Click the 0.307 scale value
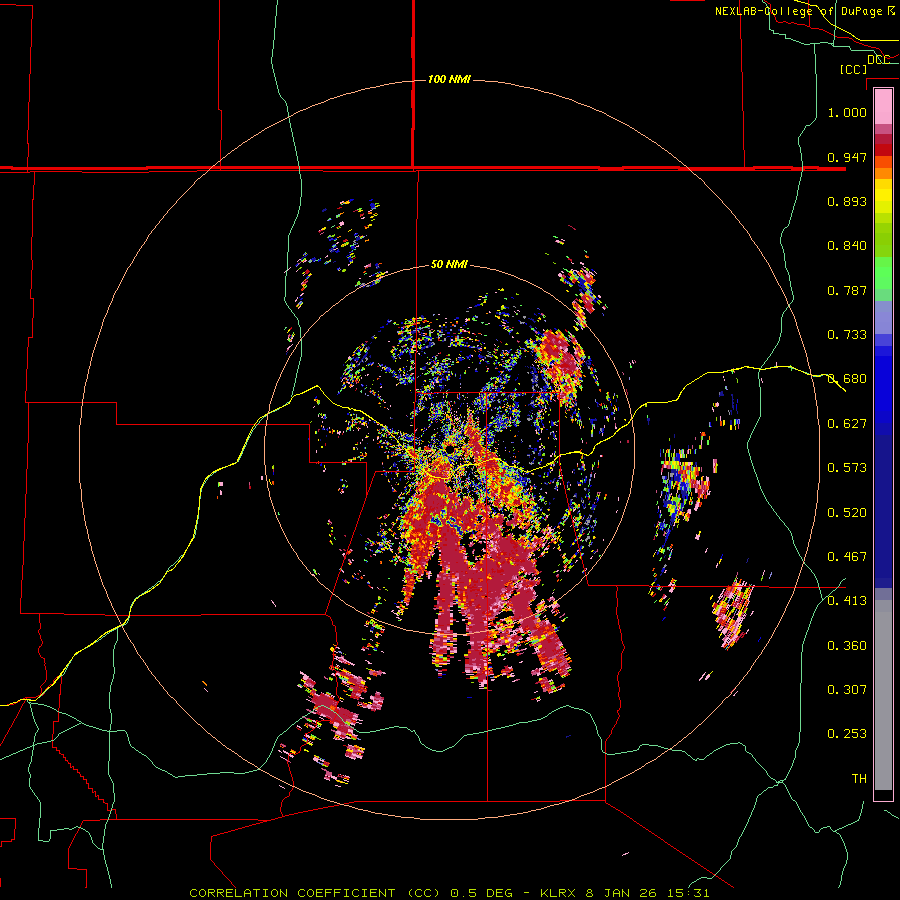Image resolution: width=900 pixels, height=900 pixels. click(x=847, y=690)
